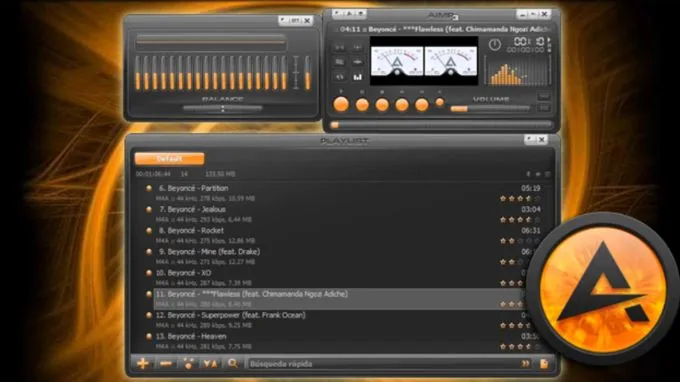Toggle the orange marker beside the Jealous track
The image size is (680, 382).
(x=149, y=209)
